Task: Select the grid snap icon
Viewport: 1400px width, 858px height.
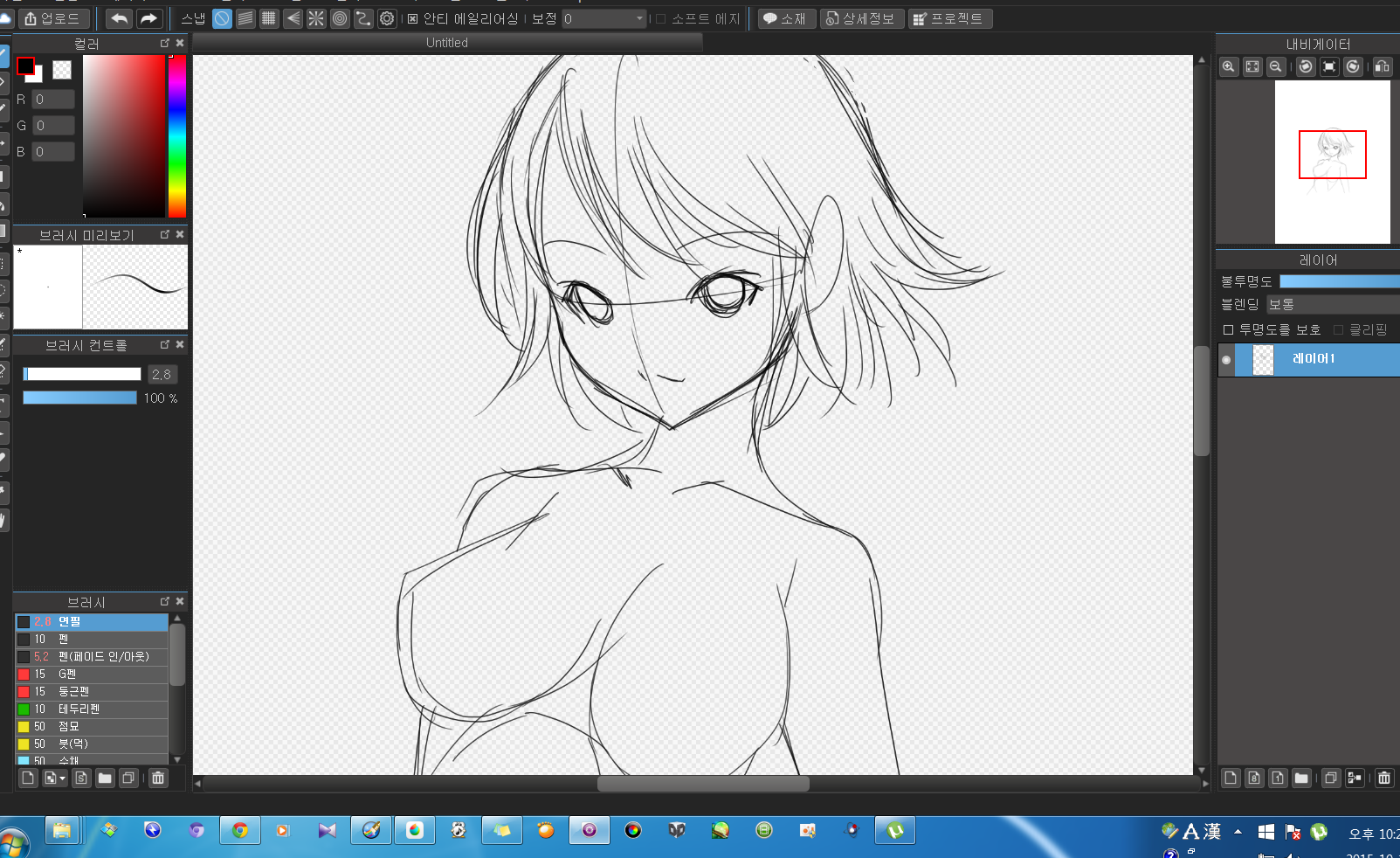Action: coord(269,18)
